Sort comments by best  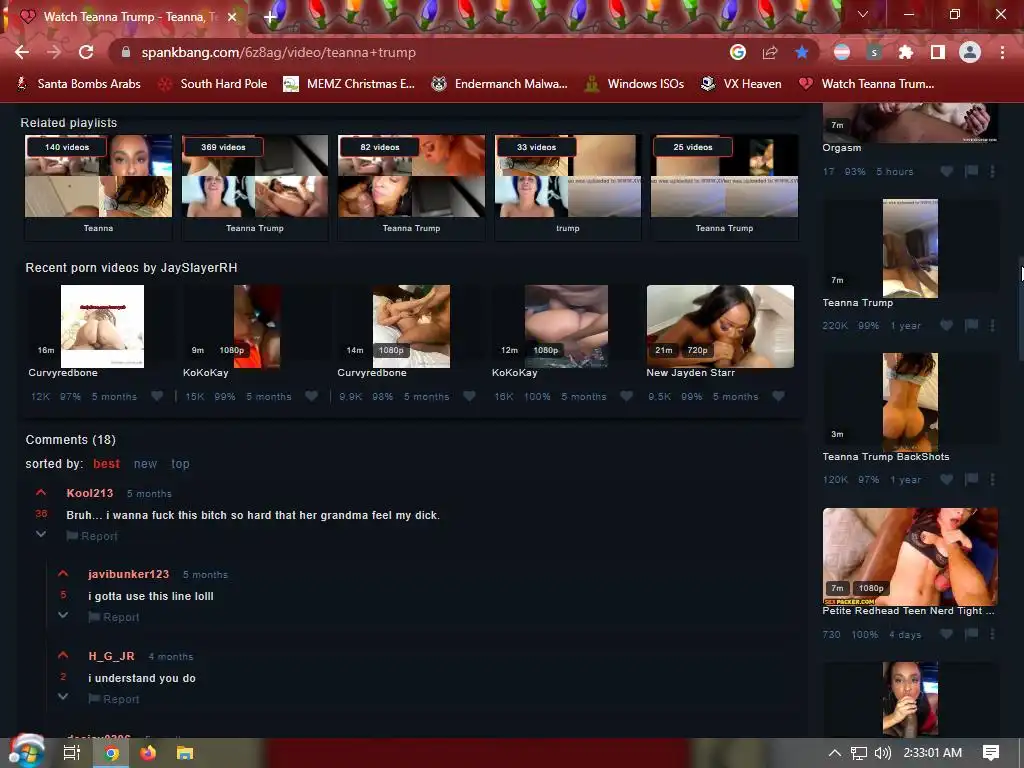pyautogui.click(x=106, y=464)
